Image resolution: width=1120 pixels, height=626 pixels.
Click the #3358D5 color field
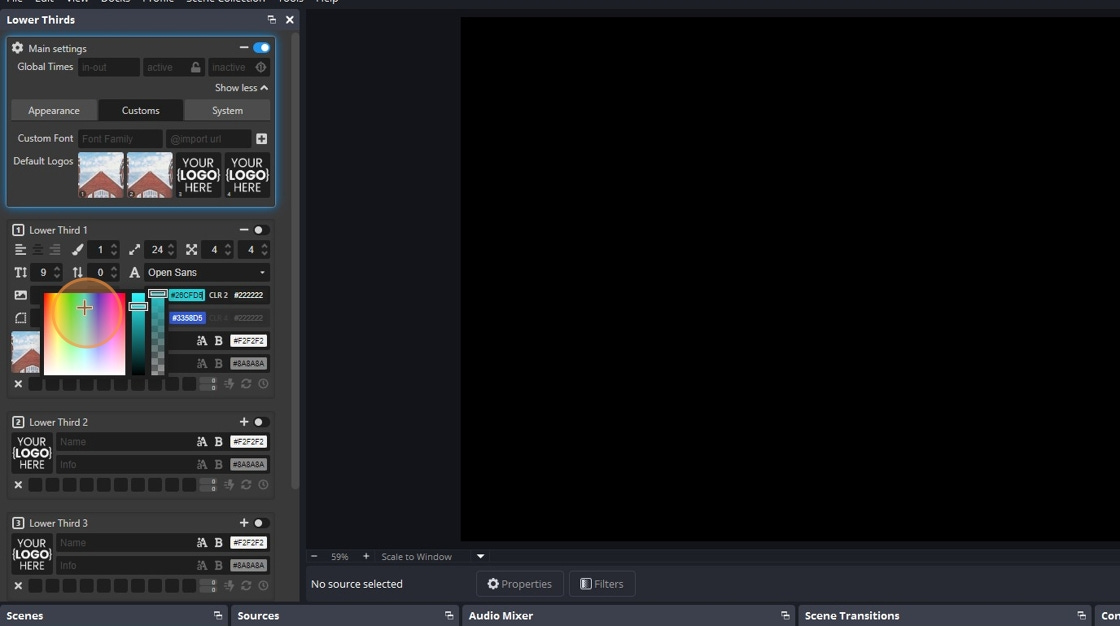pyautogui.click(x=187, y=318)
